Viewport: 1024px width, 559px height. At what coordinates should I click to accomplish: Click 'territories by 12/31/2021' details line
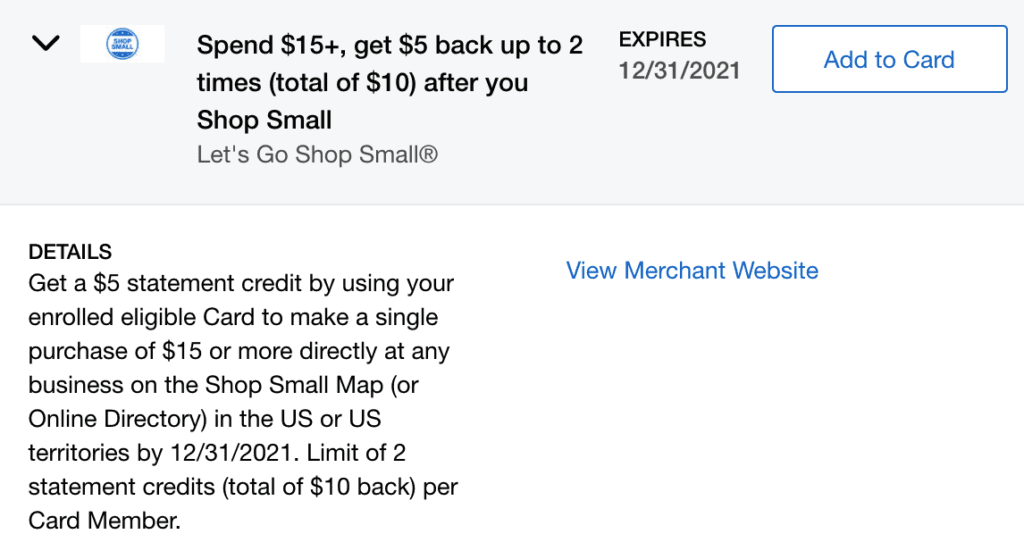[216, 453]
